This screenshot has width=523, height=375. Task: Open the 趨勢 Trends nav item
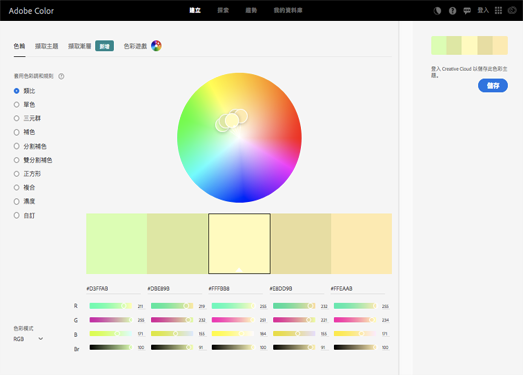(251, 10)
